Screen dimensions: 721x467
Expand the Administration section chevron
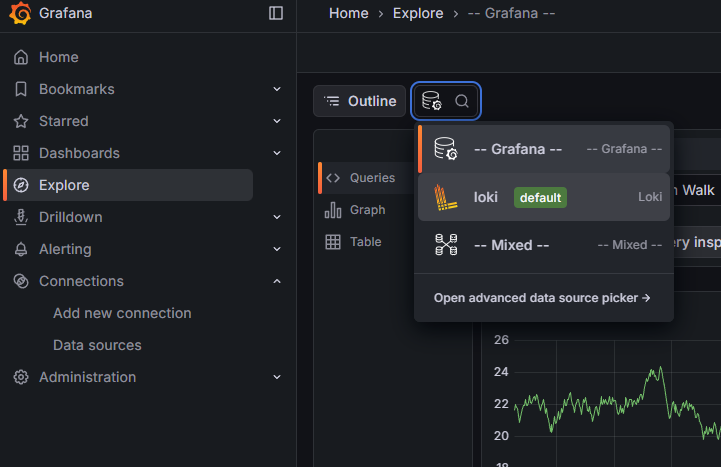coord(277,377)
